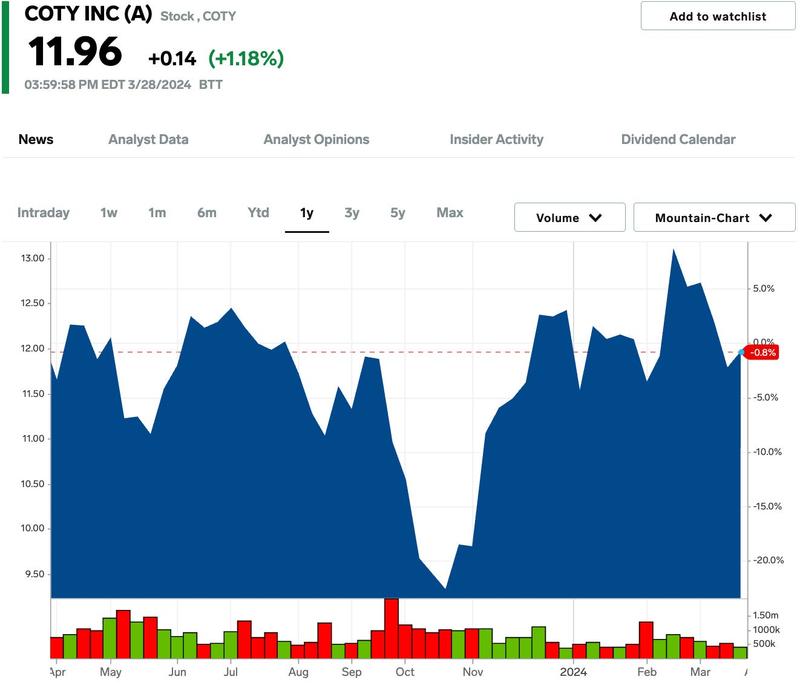Viewport: 800px width, 697px height.
Task: Click the +1.18% change percentage
Action: (246, 58)
